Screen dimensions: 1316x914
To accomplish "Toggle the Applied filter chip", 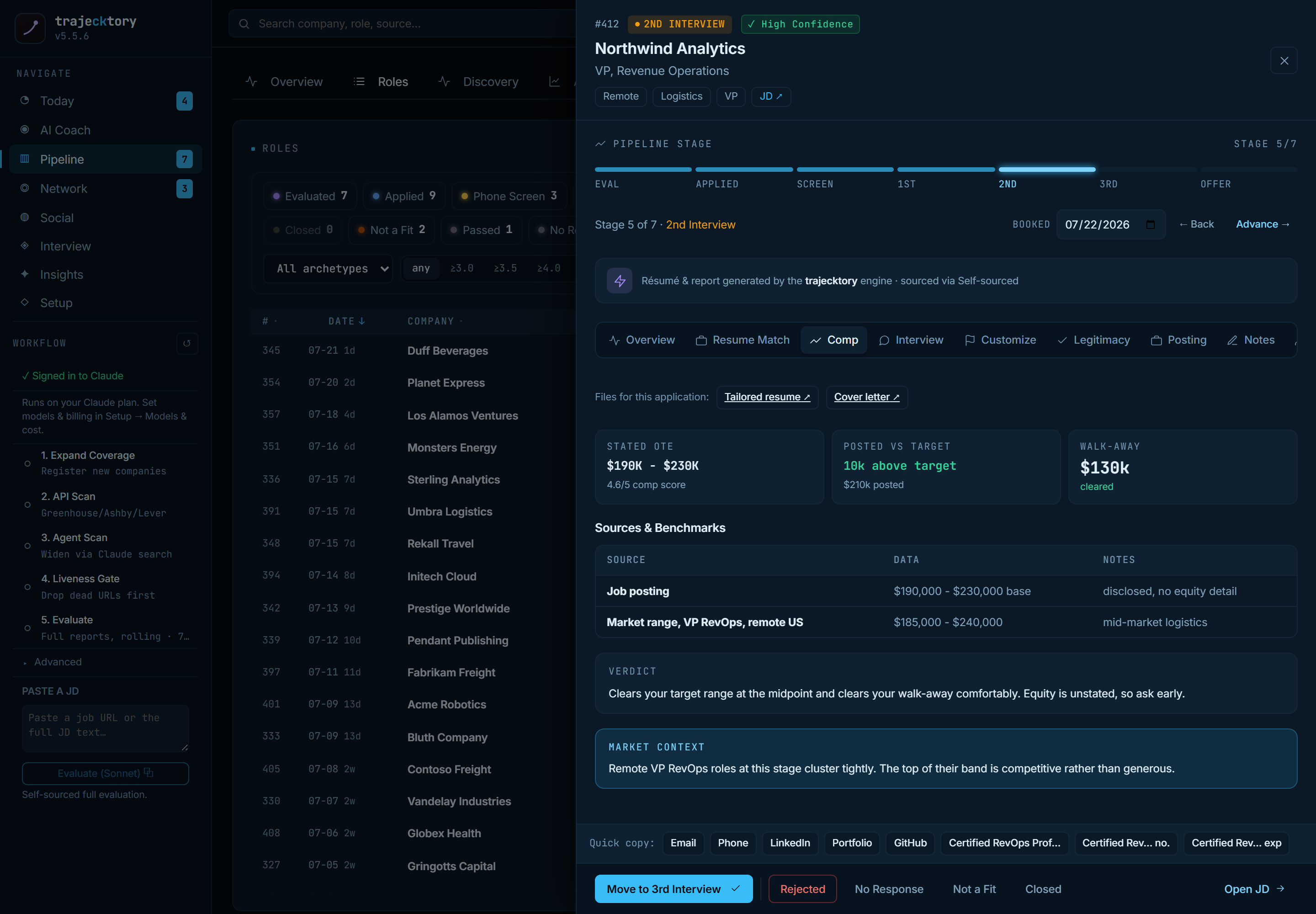I will tap(404, 196).
